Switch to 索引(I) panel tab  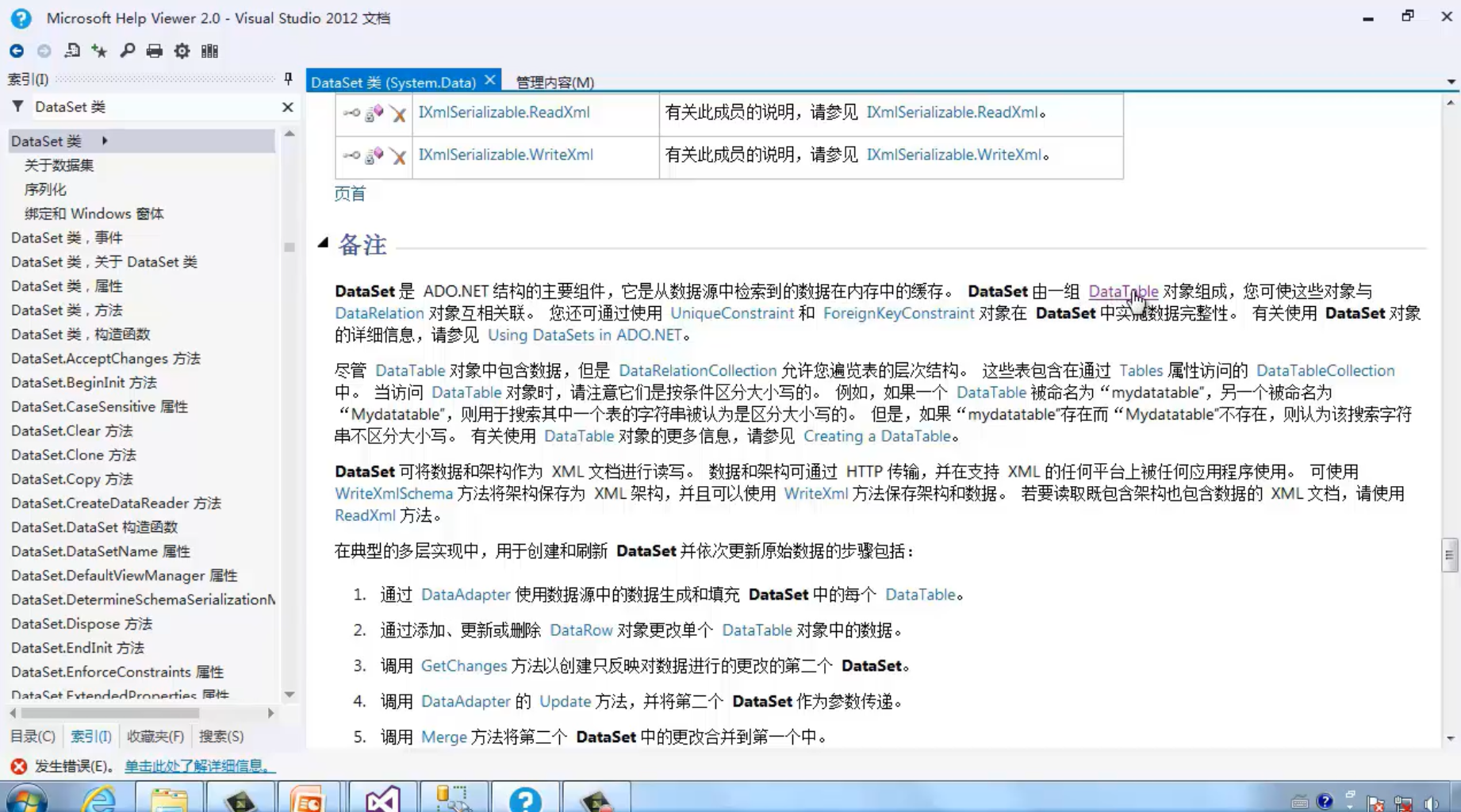(91, 737)
